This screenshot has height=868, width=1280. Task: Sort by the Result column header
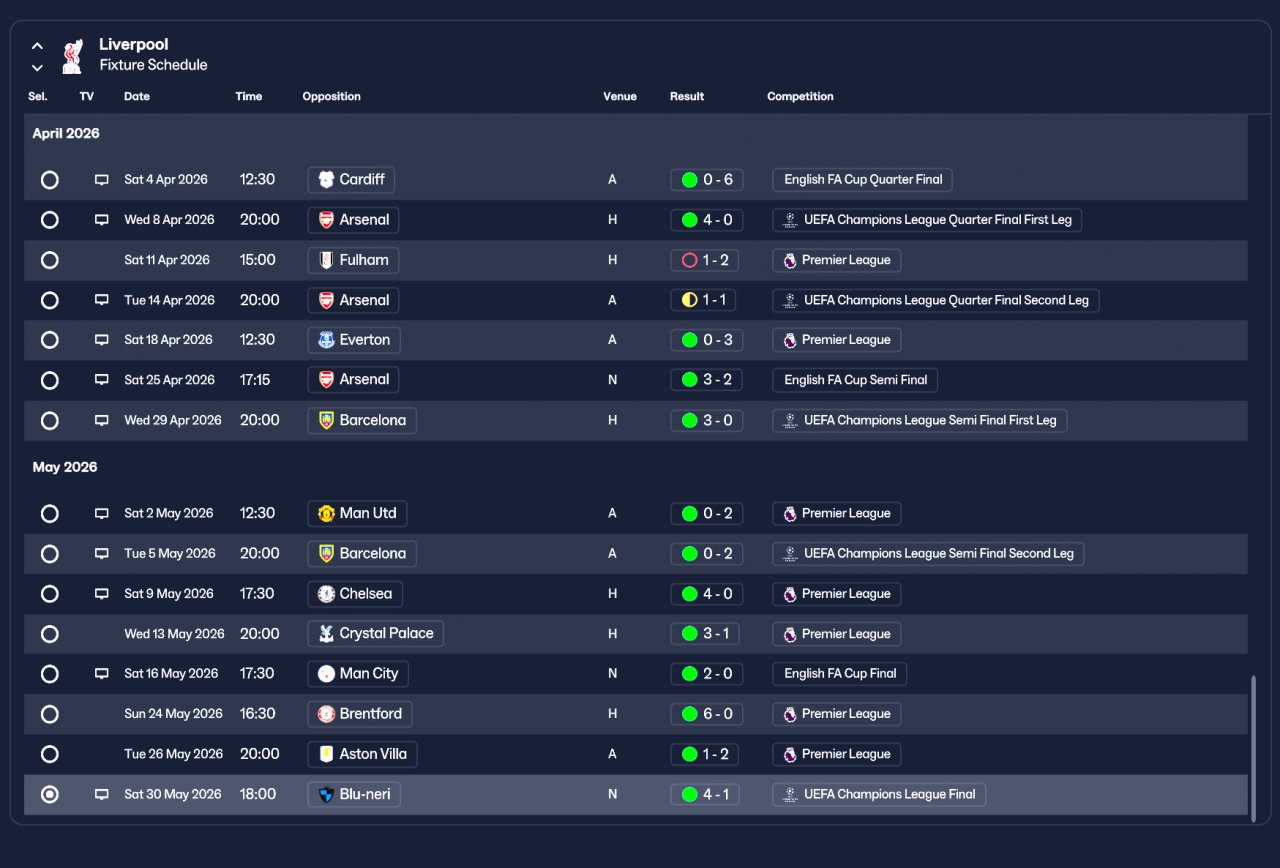(x=687, y=97)
